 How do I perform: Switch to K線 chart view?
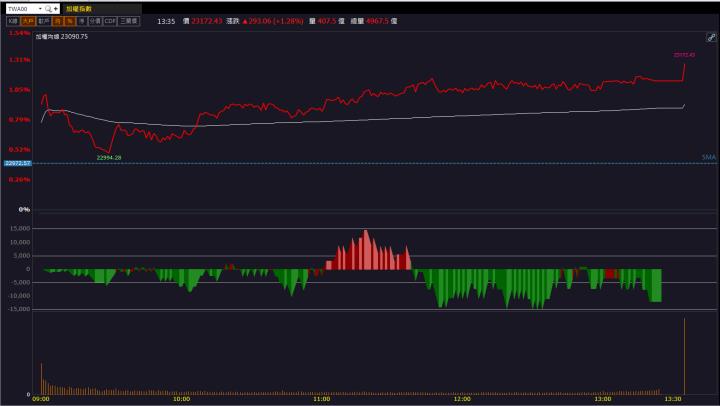pyautogui.click(x=13, y=20)
